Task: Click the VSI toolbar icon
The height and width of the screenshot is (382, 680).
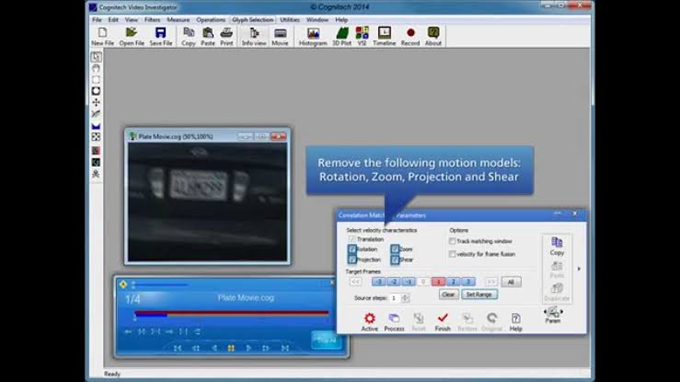Action: click(x=362, y=36)
